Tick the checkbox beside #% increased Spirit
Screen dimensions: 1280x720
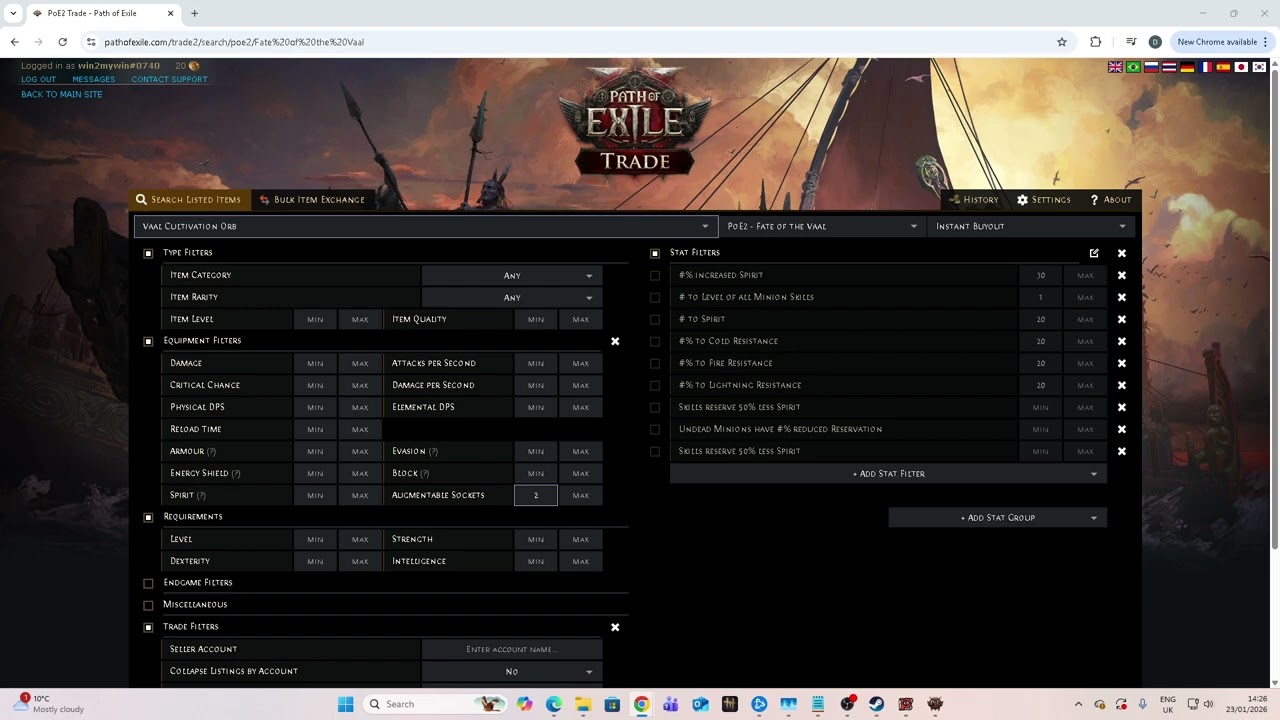[655, 275]
